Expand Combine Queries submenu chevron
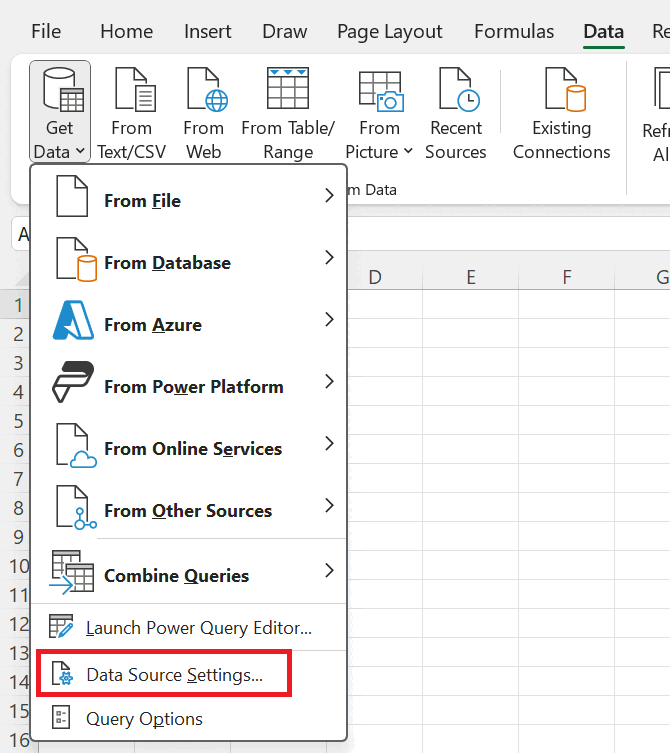The height and width of the screenshot is (753, 670). click(x=329, y=570)
